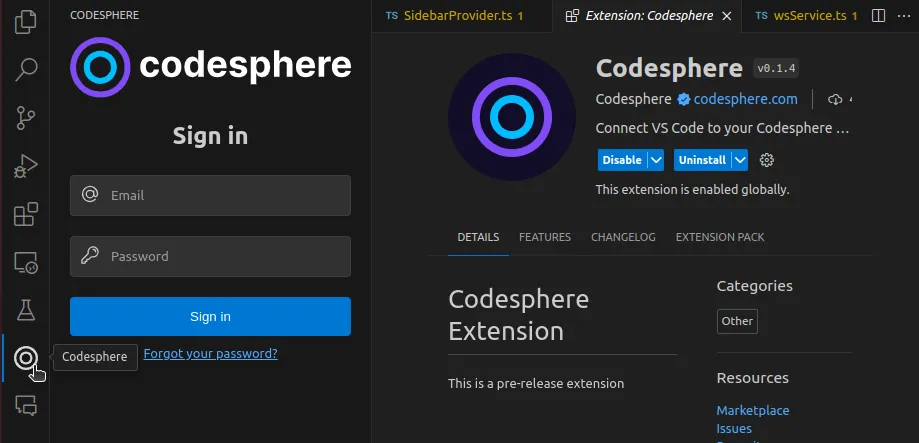Expand the Disable button dropdown arrow

pos(656,160)
